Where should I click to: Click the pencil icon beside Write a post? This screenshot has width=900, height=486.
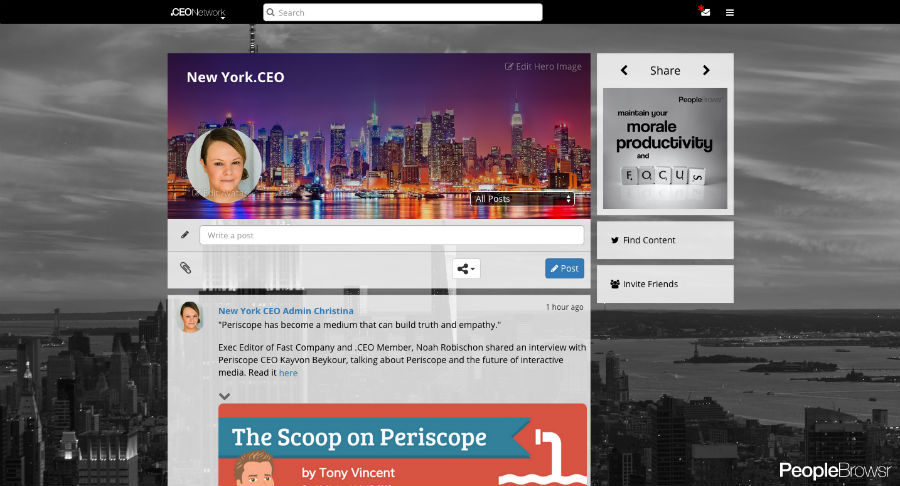point(185,235)
